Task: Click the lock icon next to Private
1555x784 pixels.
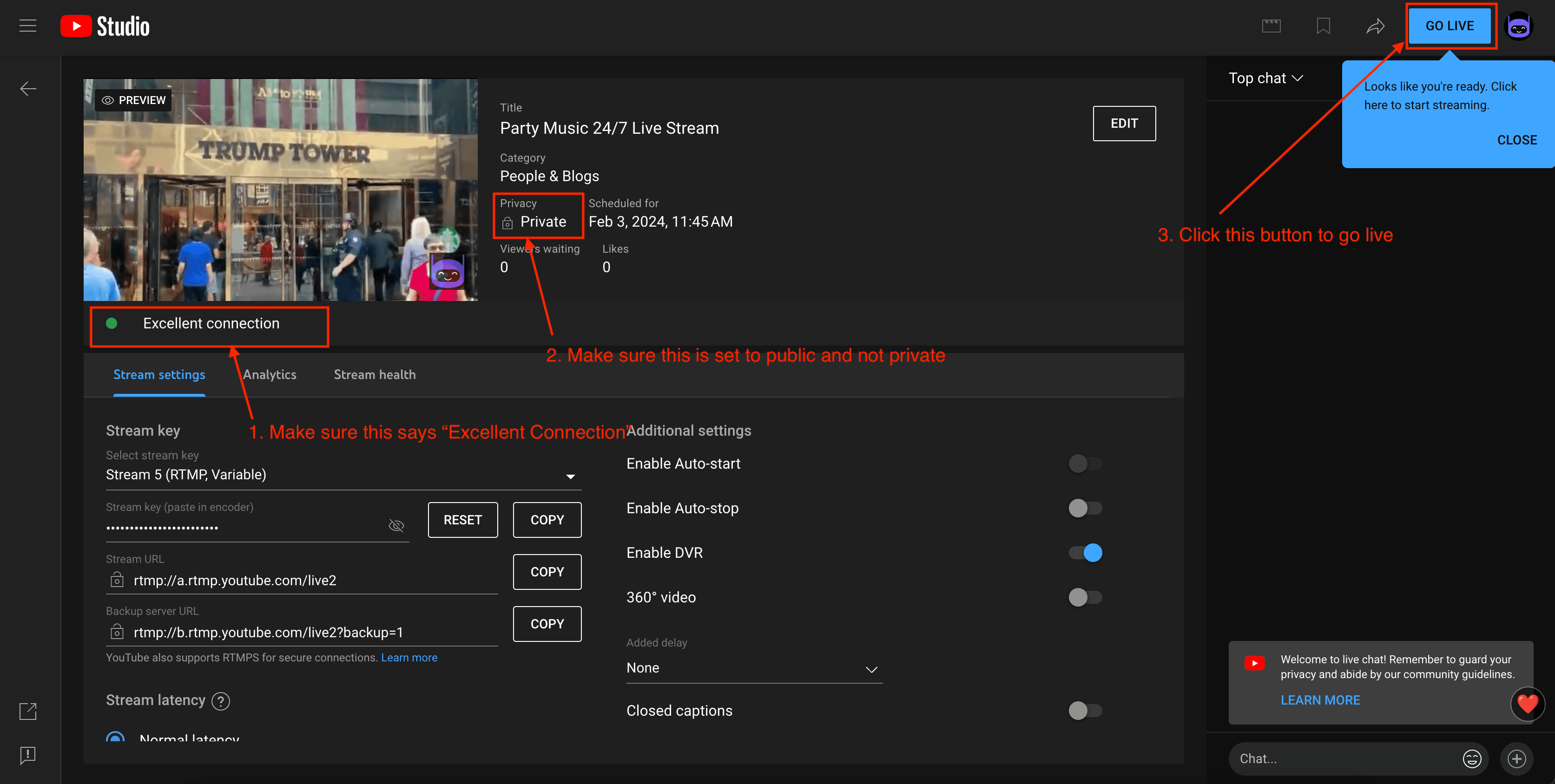Action: pyautogui.click(x=507, y=223)
